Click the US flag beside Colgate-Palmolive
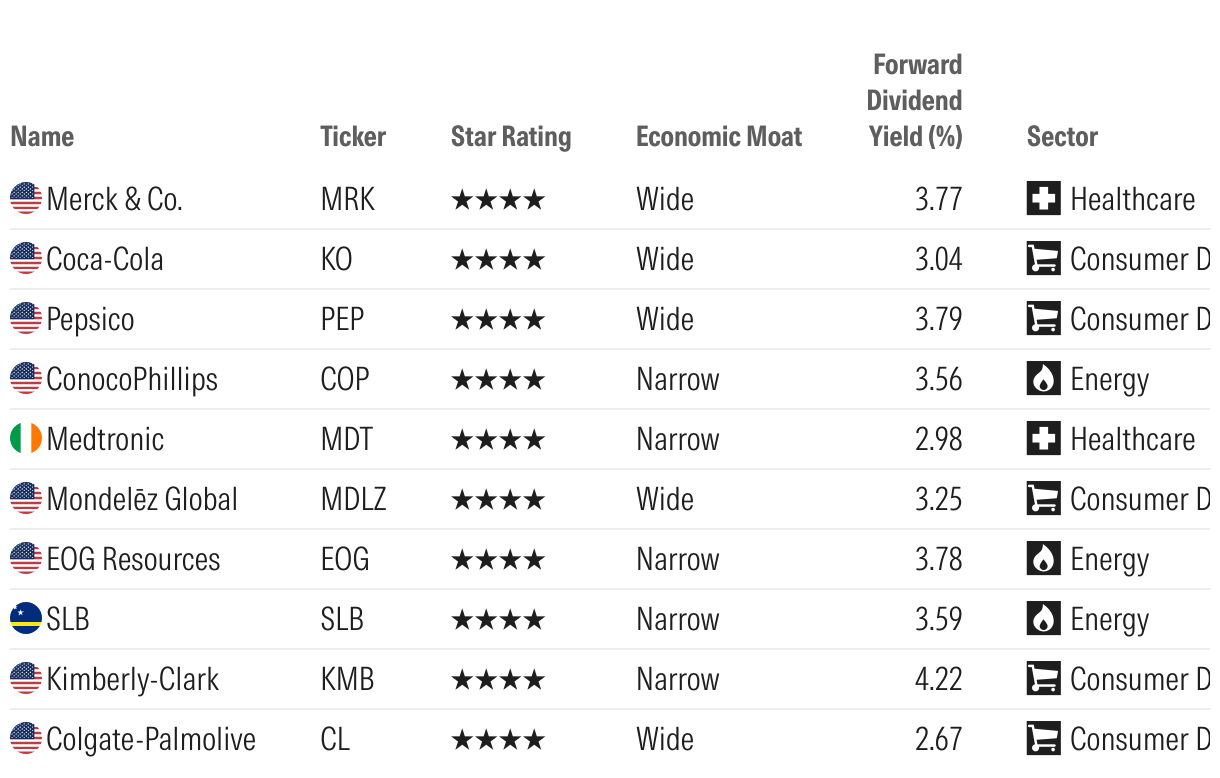Image resolution: width=1220 pixels, height=778 pixels. 26,739
